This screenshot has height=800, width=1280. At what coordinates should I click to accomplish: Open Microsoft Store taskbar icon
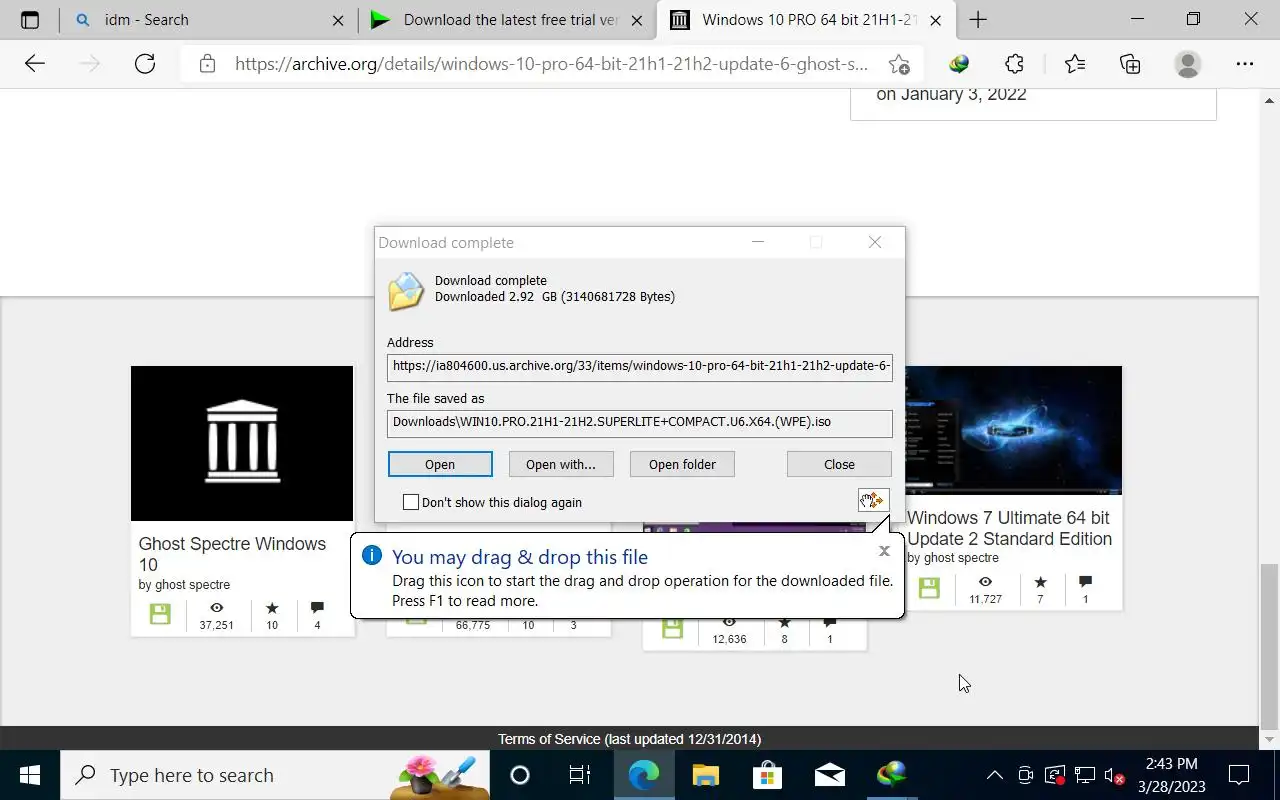(768, 775)
